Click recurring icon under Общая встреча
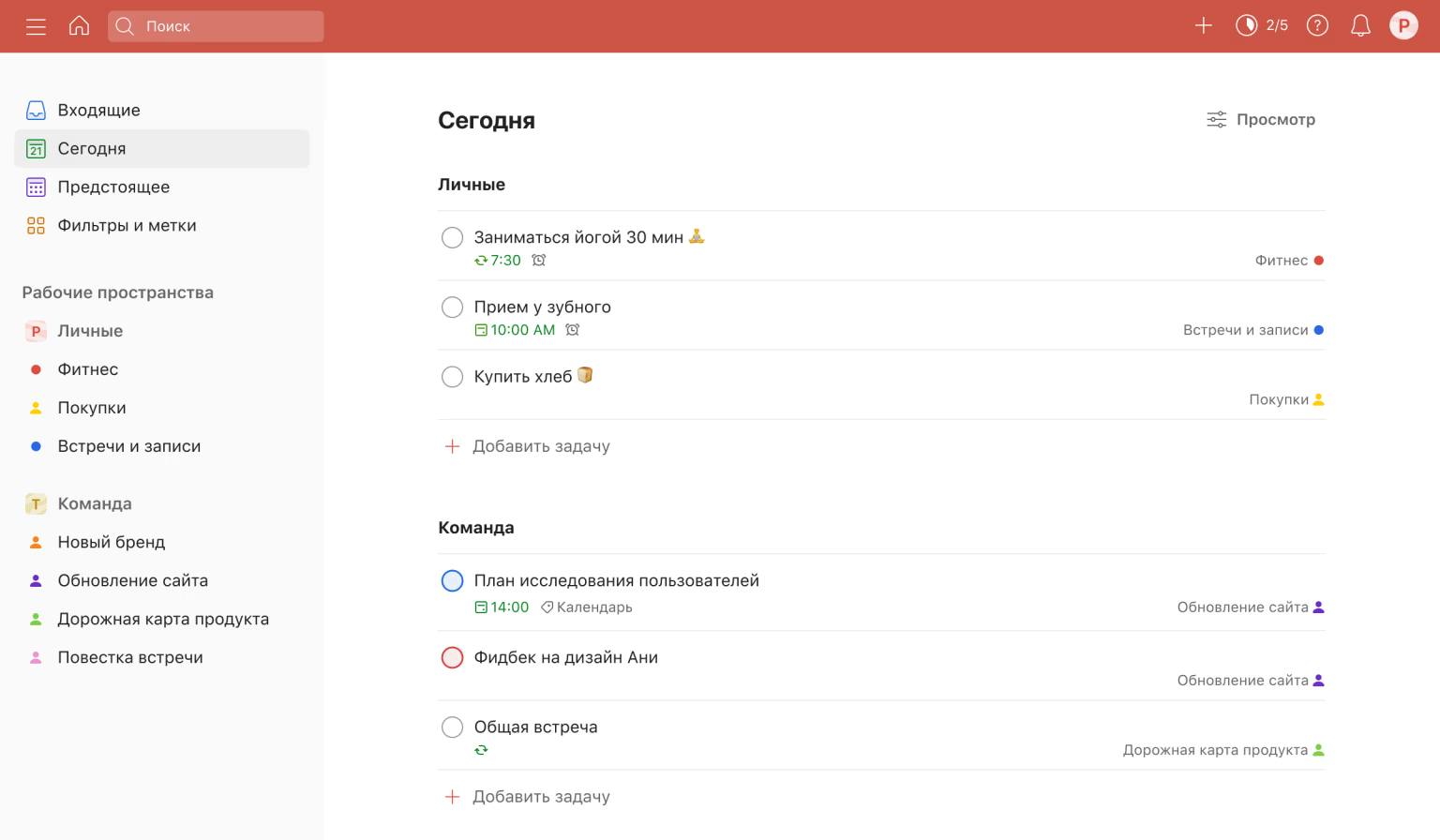 click(481, 750)
